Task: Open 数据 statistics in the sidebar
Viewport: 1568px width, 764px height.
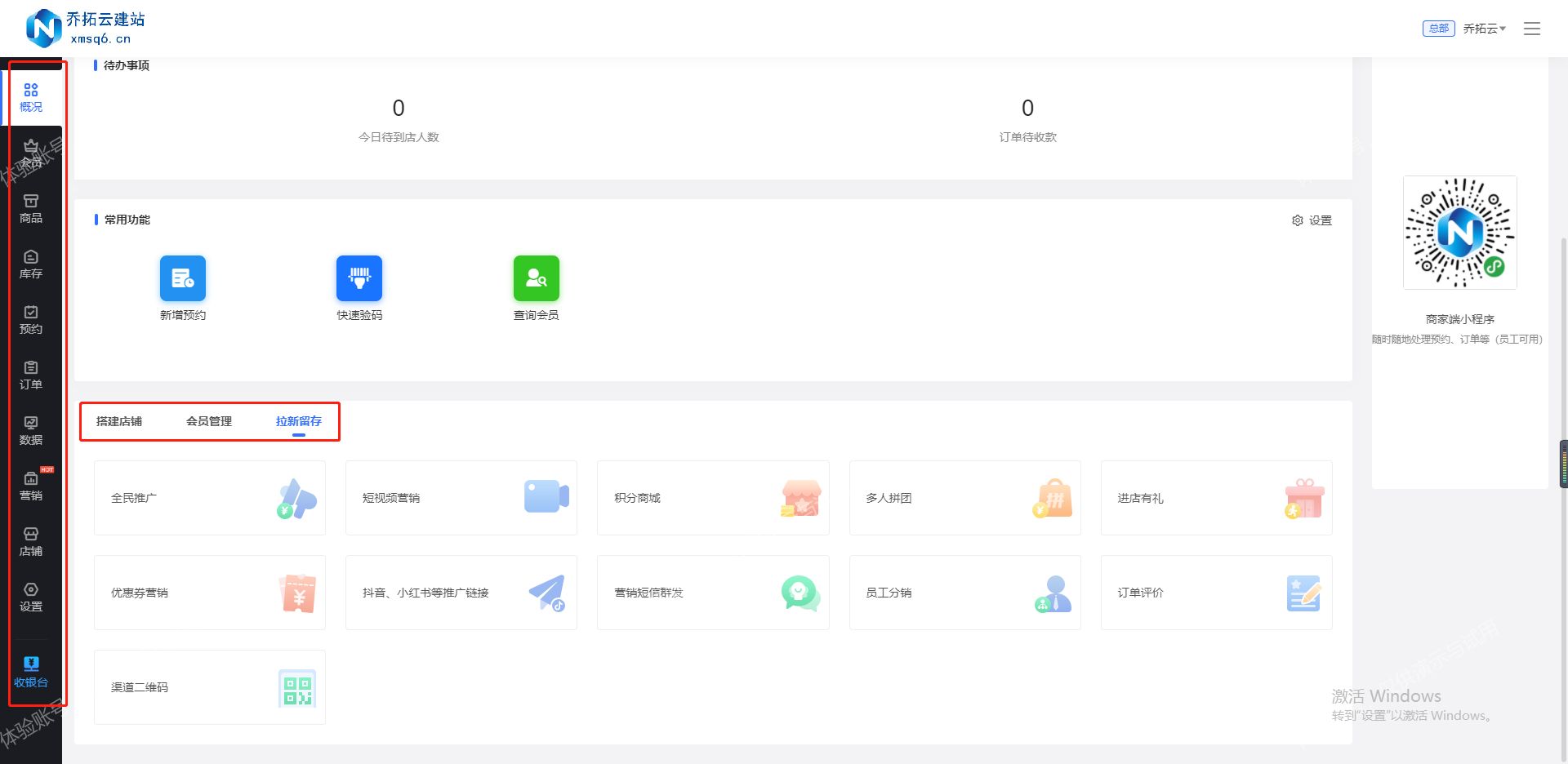Action: [x=31, y=431]
